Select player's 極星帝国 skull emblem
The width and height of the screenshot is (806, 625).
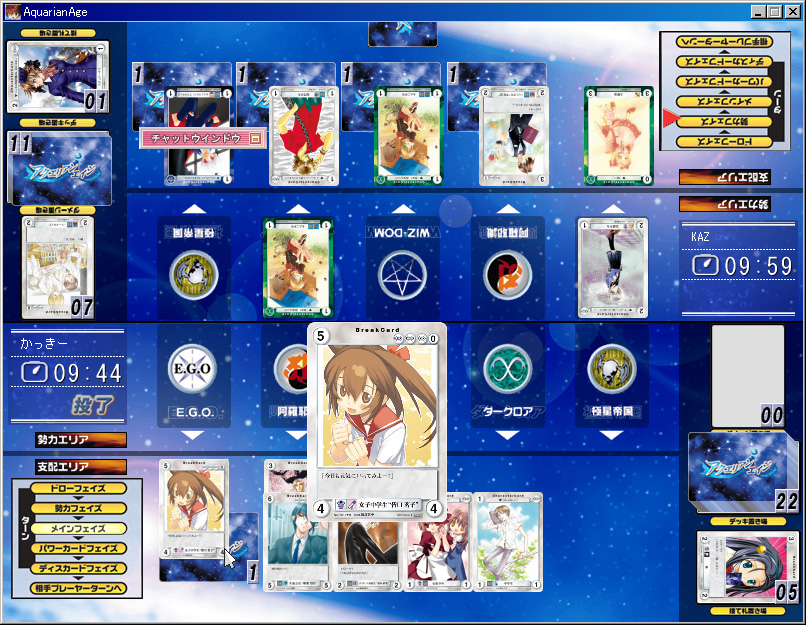[x=612, y=368]
